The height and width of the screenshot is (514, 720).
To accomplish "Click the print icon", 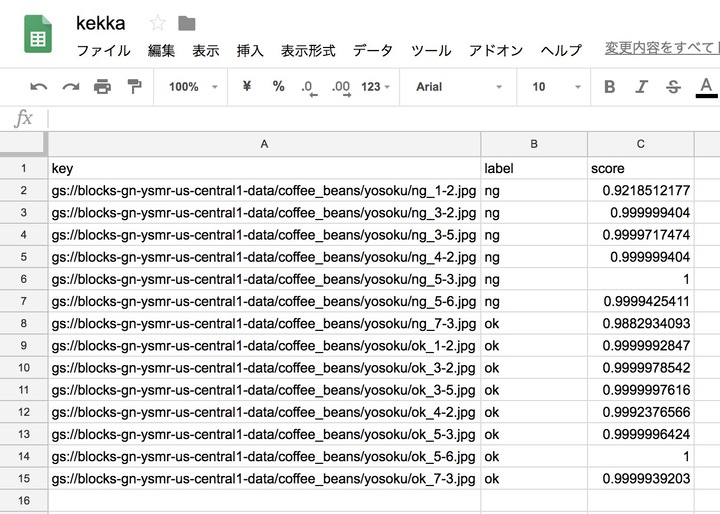I will tap(102, 87).
